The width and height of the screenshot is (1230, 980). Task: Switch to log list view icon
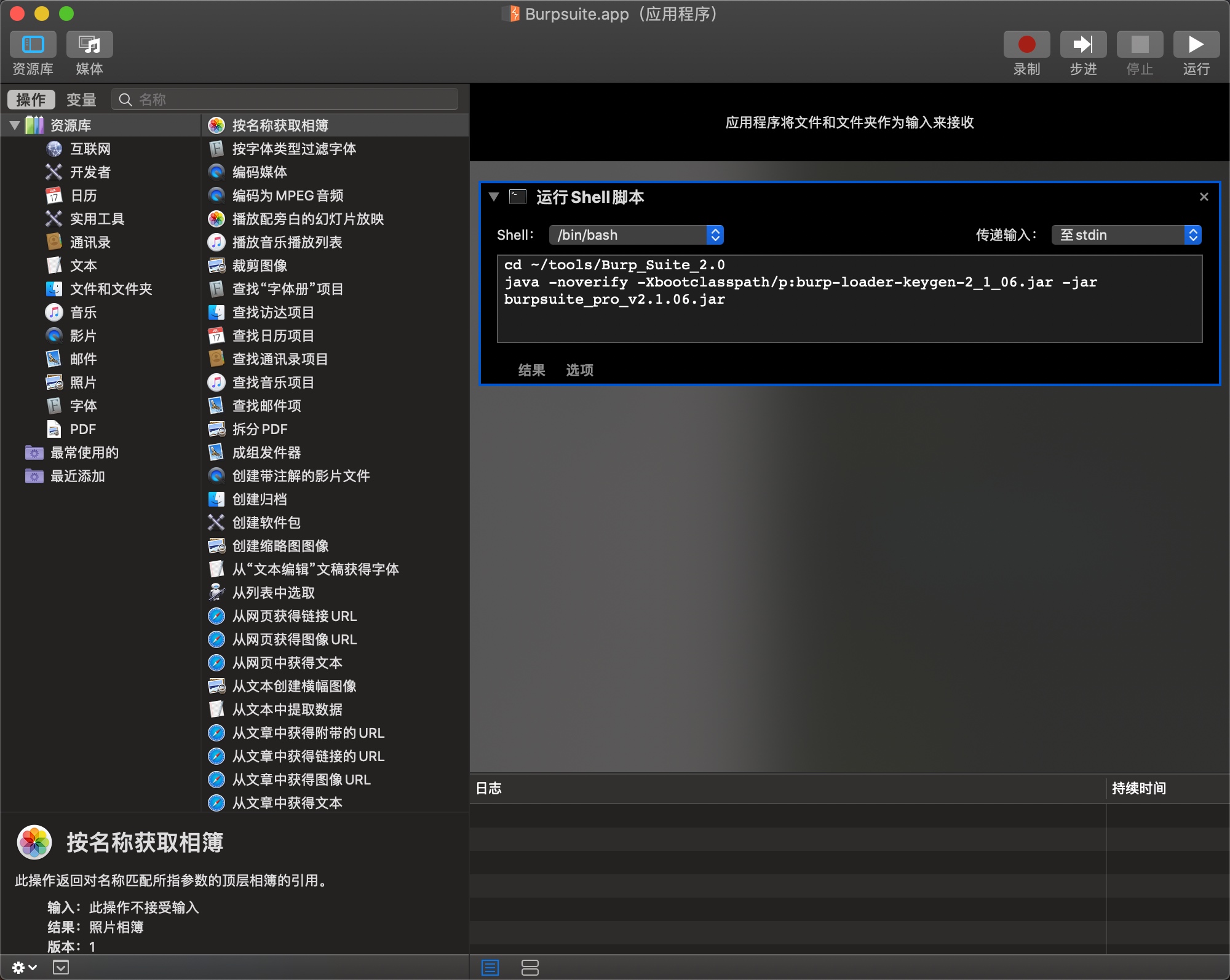point(490,967)
